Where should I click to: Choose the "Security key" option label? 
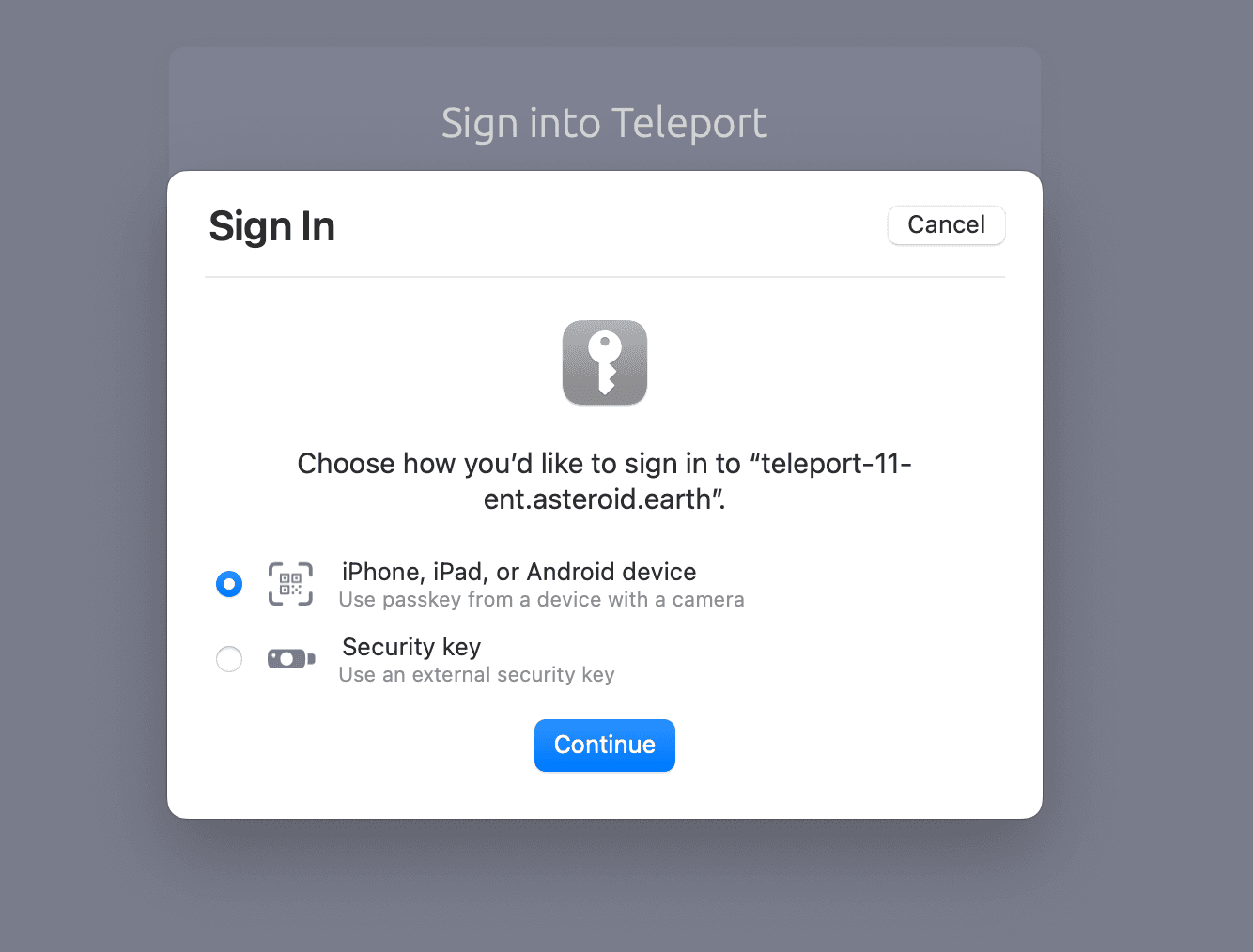pos(411,647)
